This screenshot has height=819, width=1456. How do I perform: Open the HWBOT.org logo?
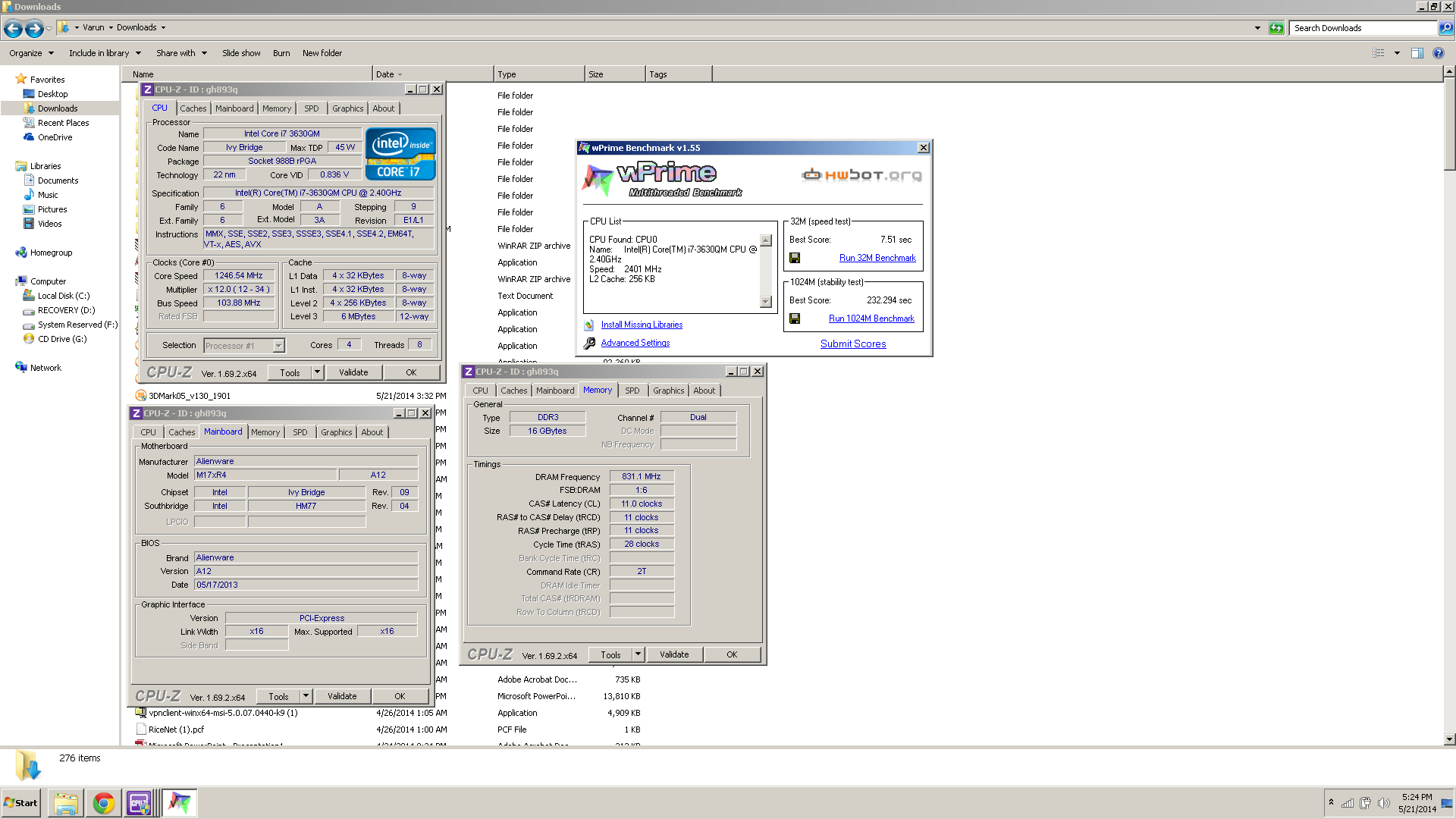[861, 175]
